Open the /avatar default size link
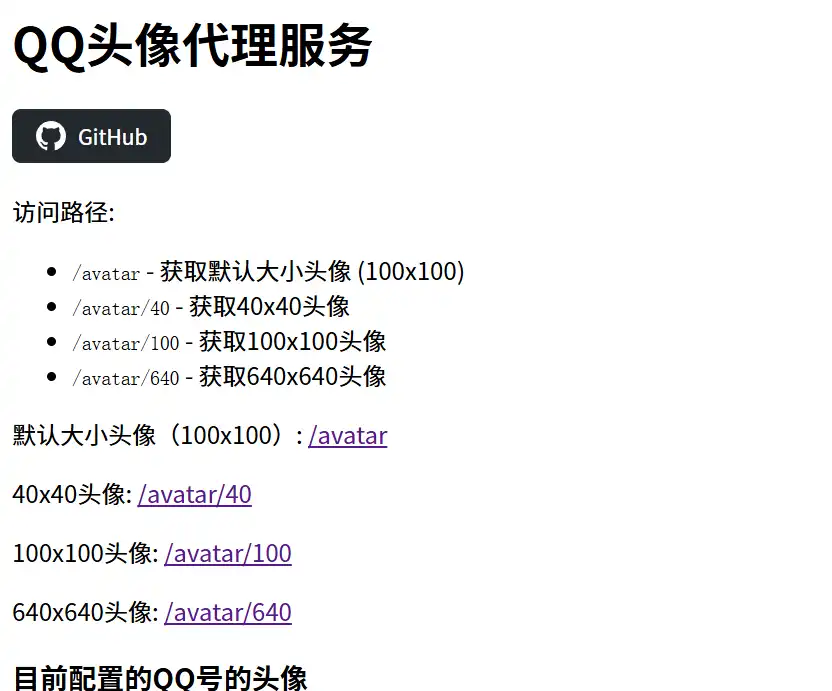 347,436
